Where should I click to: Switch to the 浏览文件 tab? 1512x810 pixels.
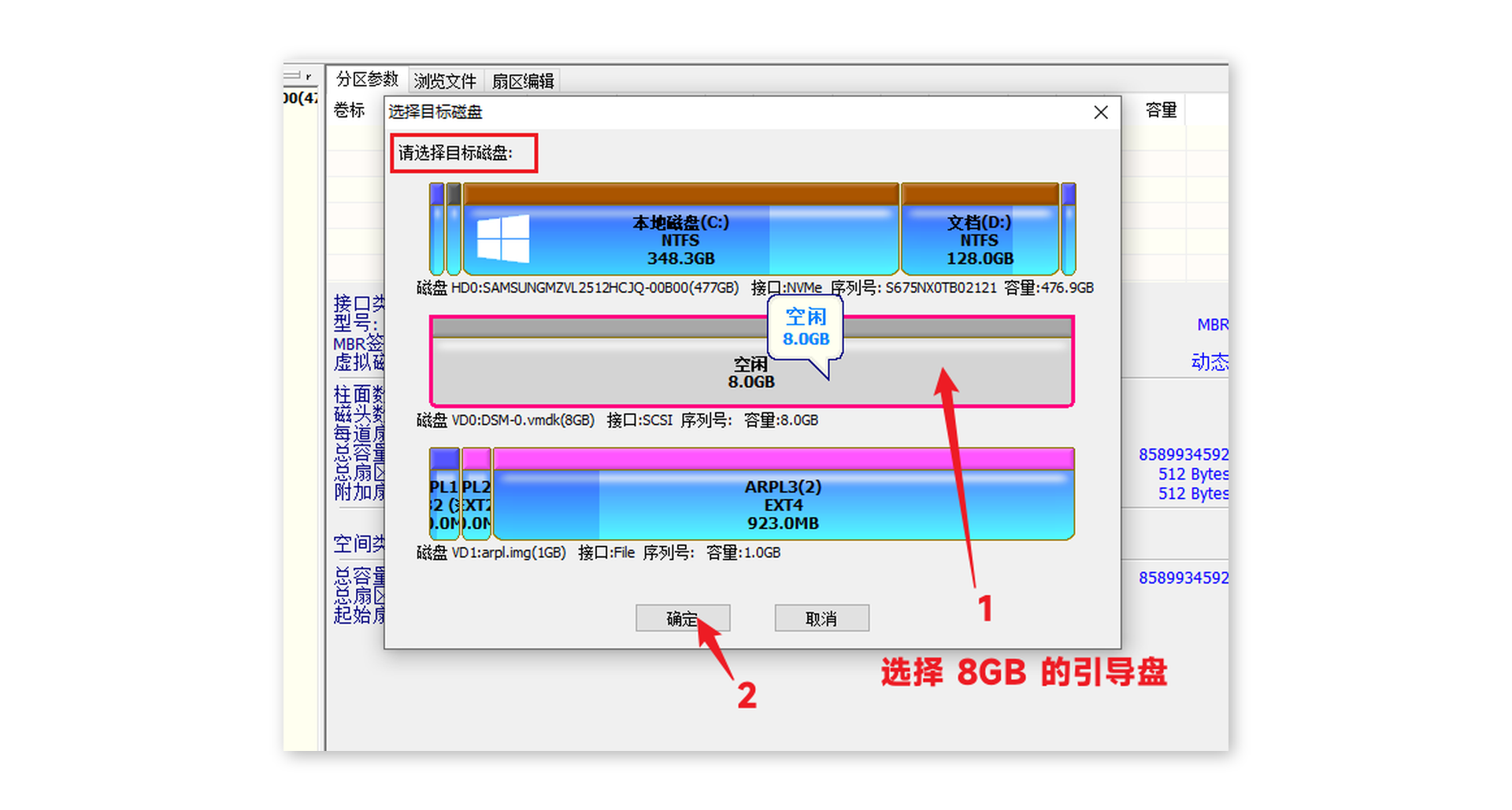[x=445, y=81]
